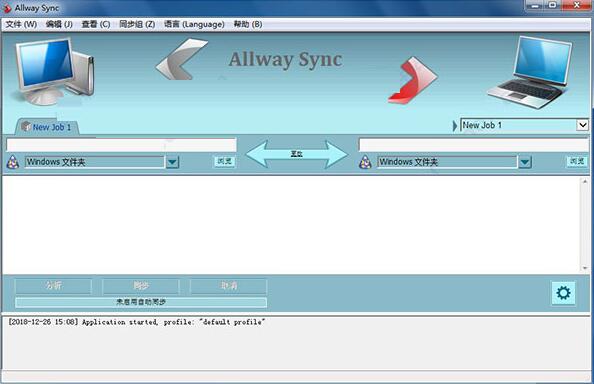594x384 pixels.
Task: Click the right 浏览 browse button
Action: click(x=577, y=161)
